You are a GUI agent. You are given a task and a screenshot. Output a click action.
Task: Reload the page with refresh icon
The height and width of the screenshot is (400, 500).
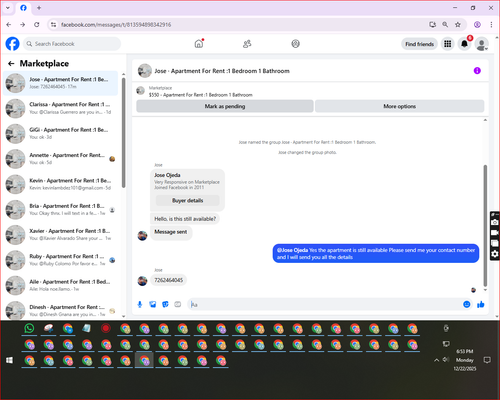click(x=37, y=25)
